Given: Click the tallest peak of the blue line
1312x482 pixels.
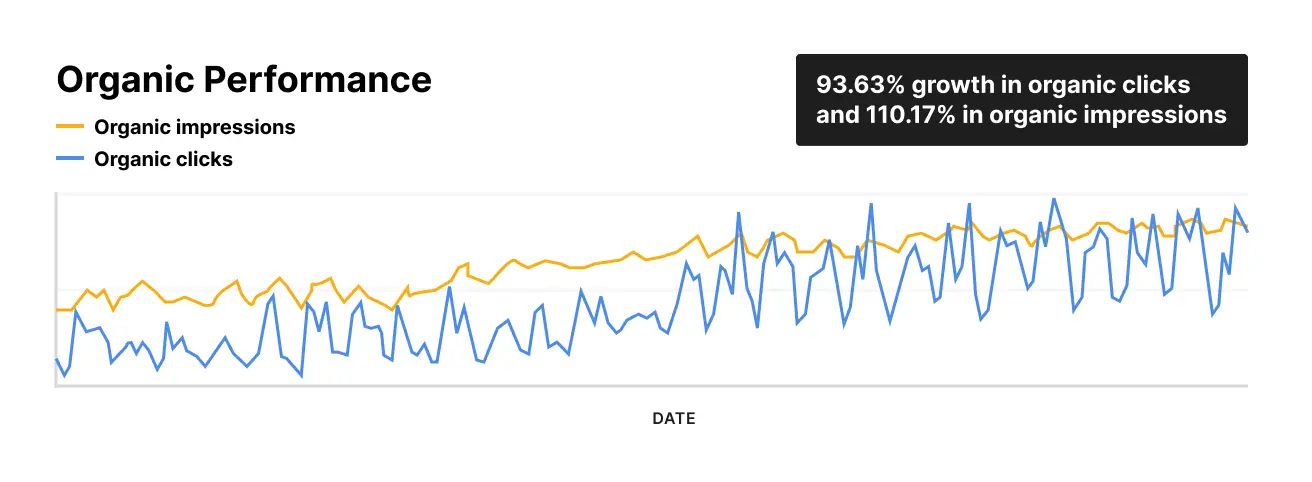Looking at the screenshot, I should point(1053,199).
